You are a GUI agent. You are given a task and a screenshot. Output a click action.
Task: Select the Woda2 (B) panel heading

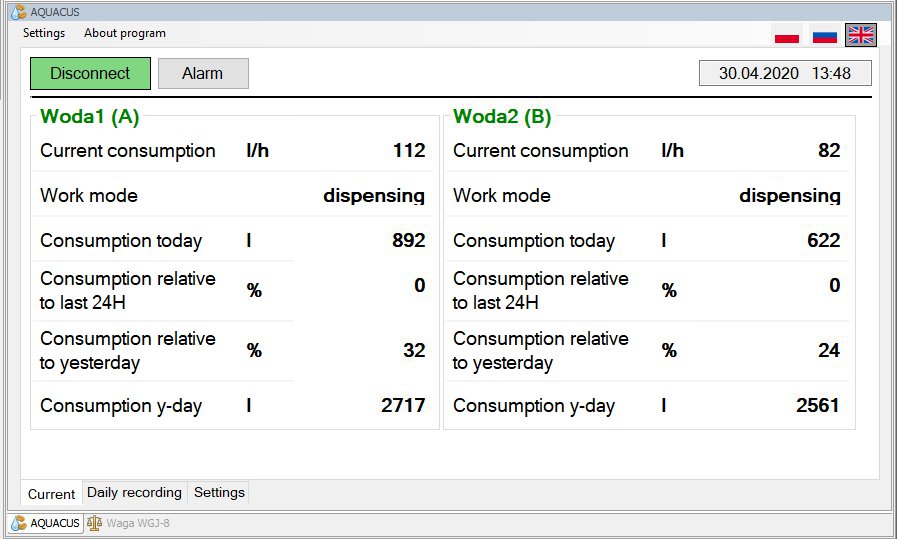pos(502,116)
